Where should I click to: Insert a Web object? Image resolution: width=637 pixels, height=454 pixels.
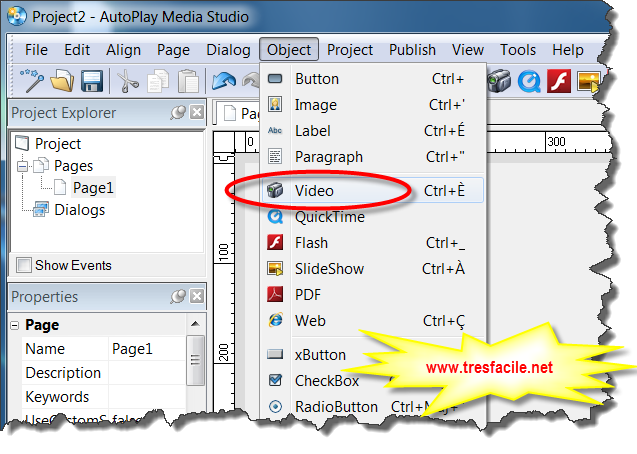[373, 321]
